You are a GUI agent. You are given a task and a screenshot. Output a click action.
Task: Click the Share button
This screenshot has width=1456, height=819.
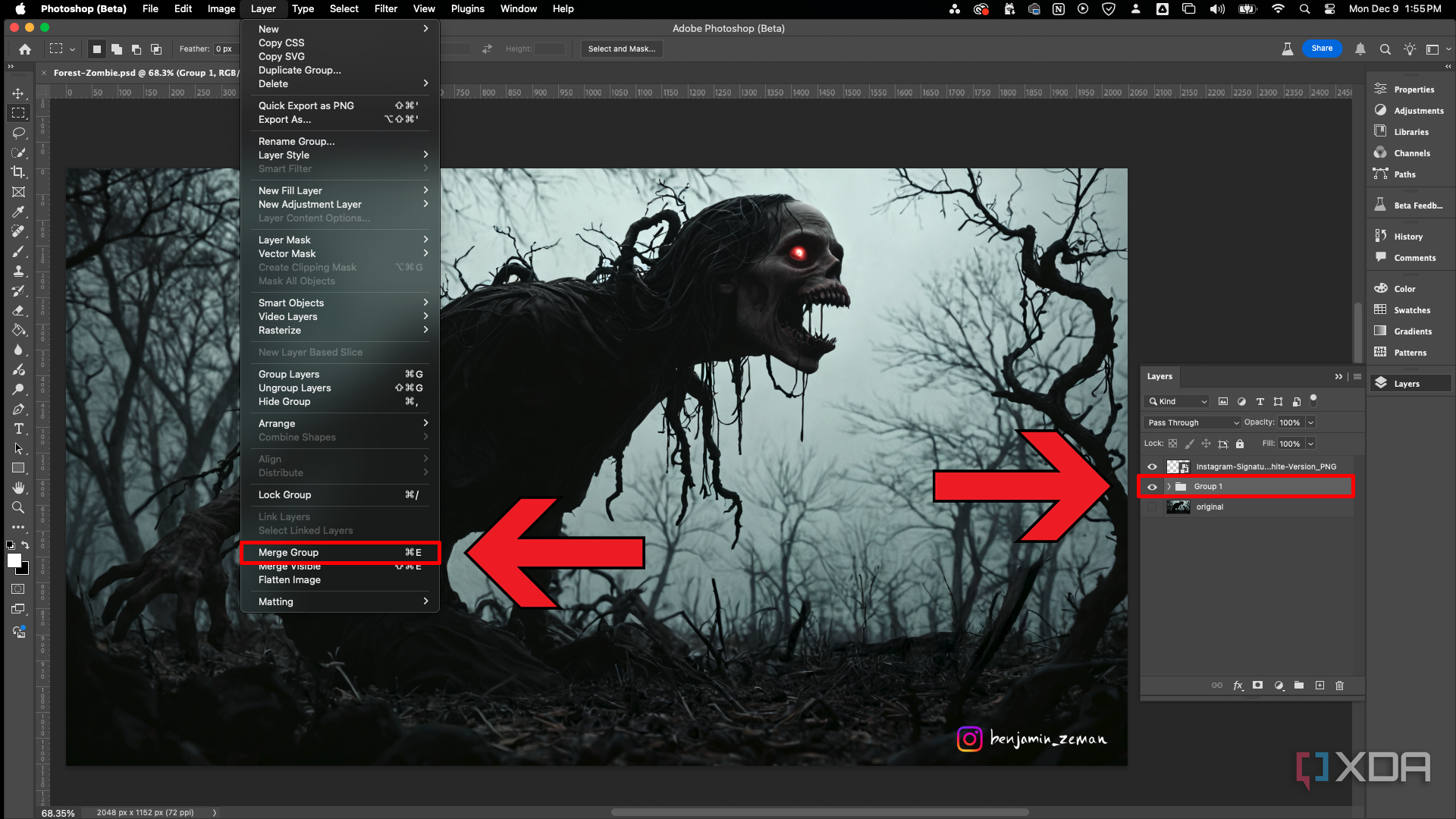1322,49
